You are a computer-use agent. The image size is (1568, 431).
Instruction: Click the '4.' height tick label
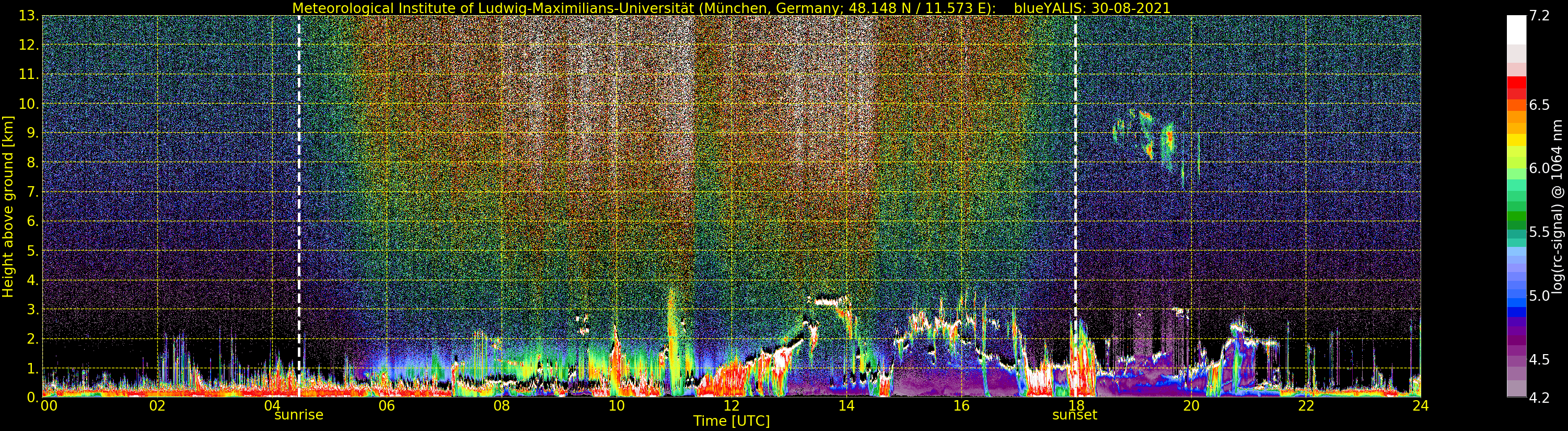pos(32,280)
